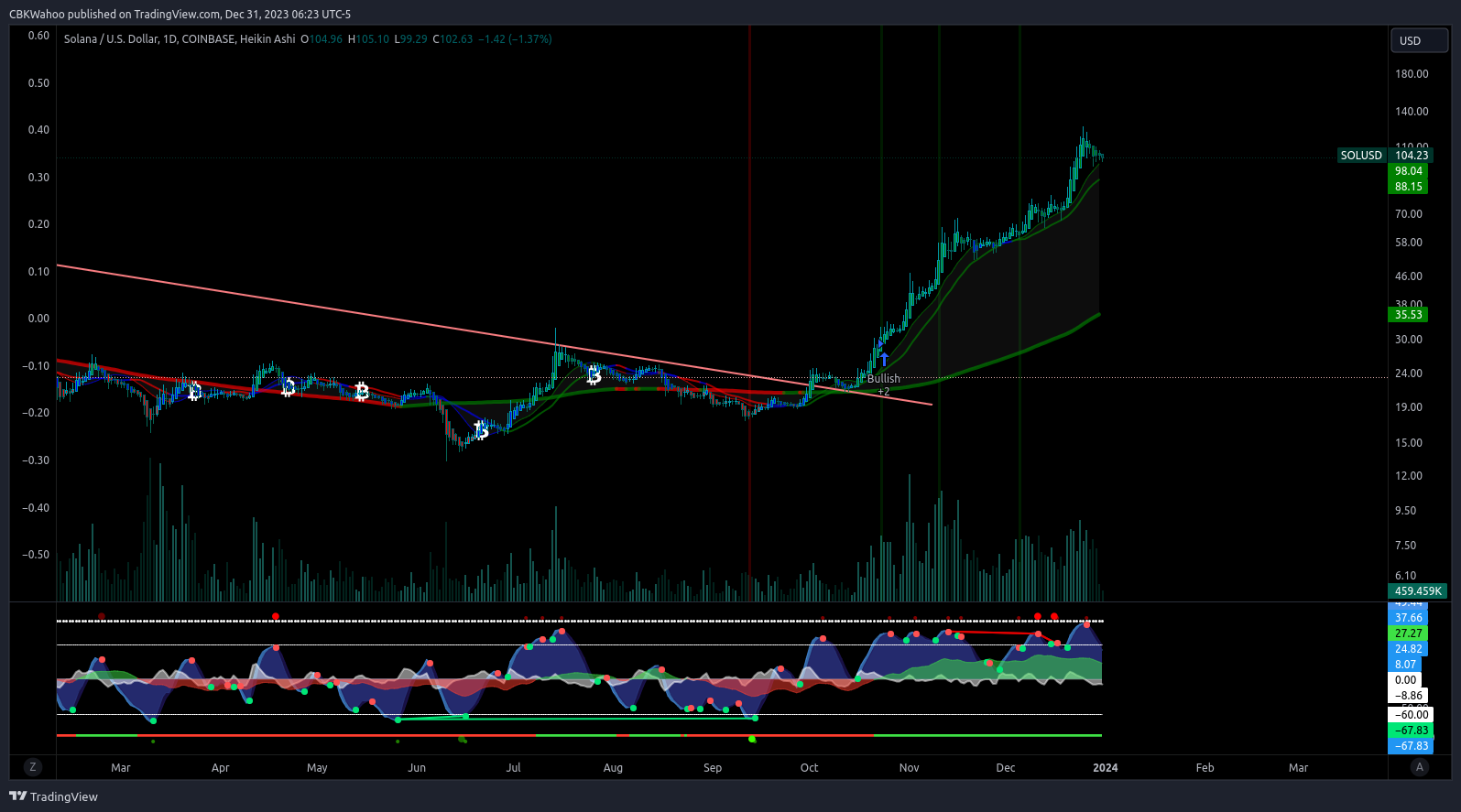This screenshot has height=812, width=1461.
Task: Click the 0.60 label on left scale
Action: click(38, 36)
